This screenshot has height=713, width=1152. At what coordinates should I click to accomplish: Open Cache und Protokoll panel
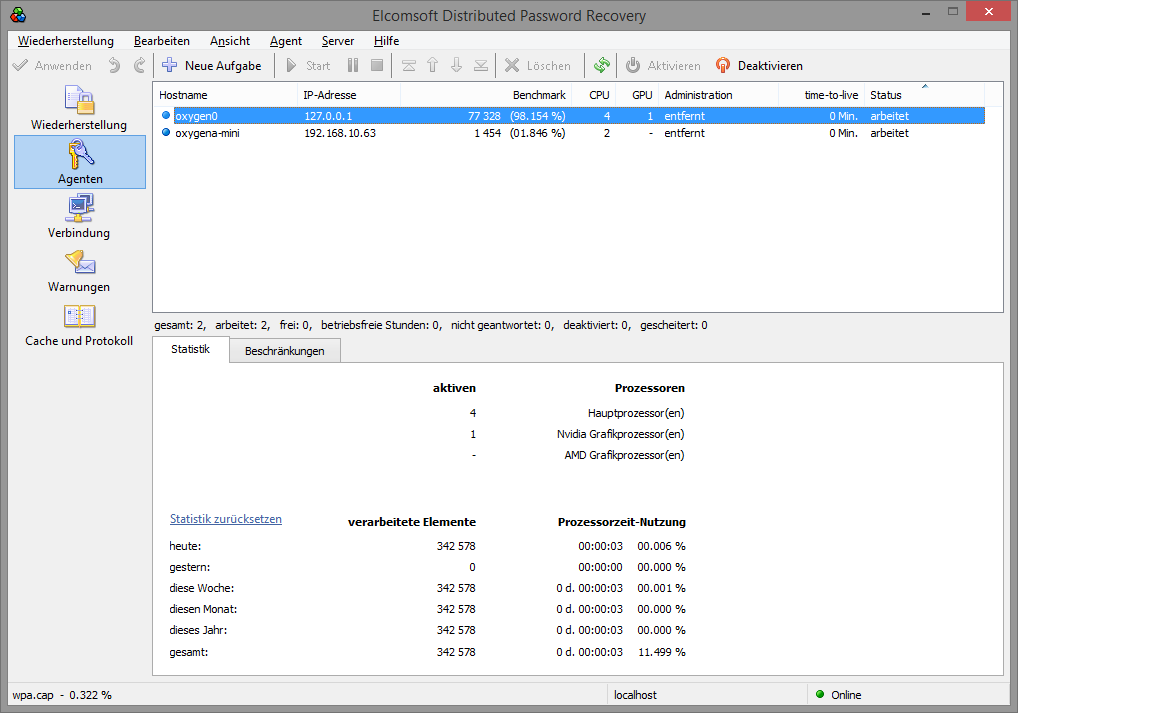tap(79, 325)
